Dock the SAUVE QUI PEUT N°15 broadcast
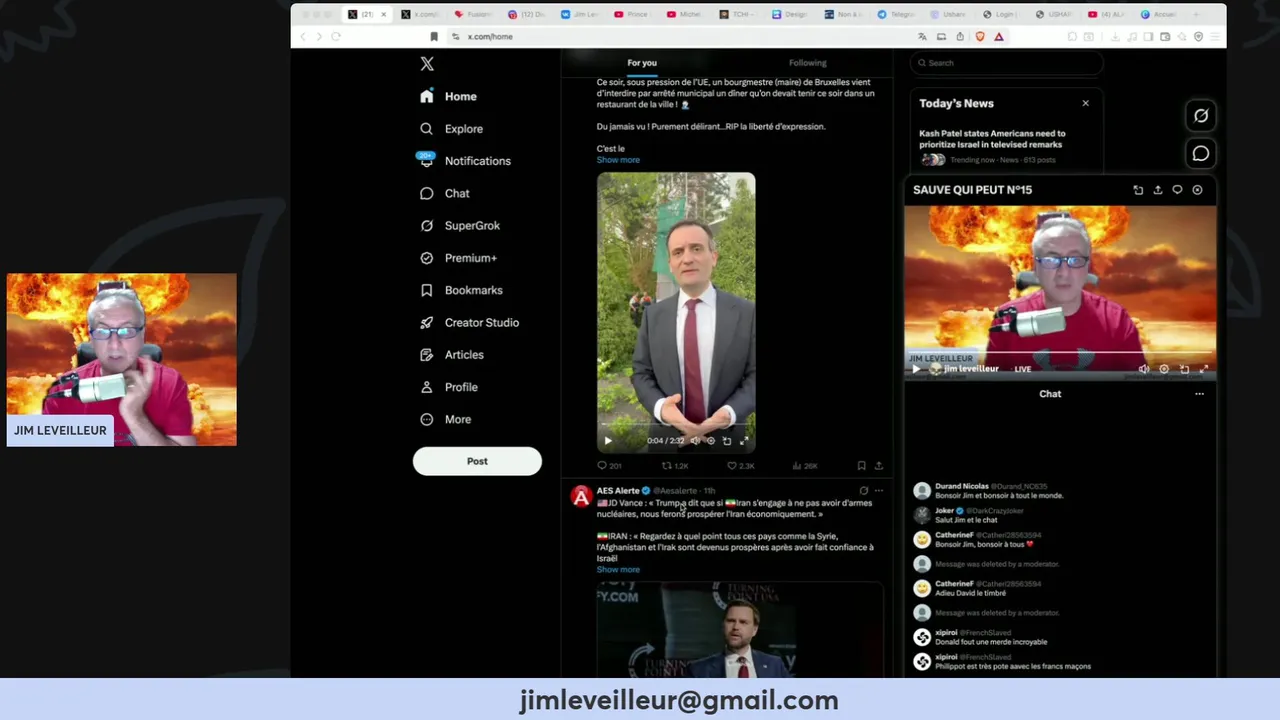 (1138, 190)
